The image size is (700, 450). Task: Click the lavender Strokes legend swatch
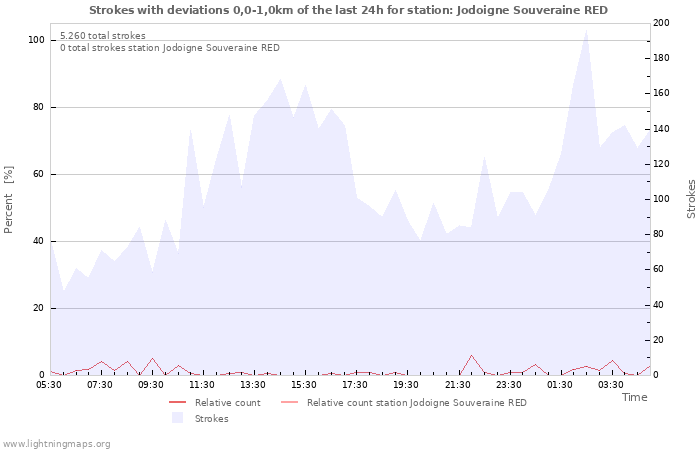tap(177, 418)
